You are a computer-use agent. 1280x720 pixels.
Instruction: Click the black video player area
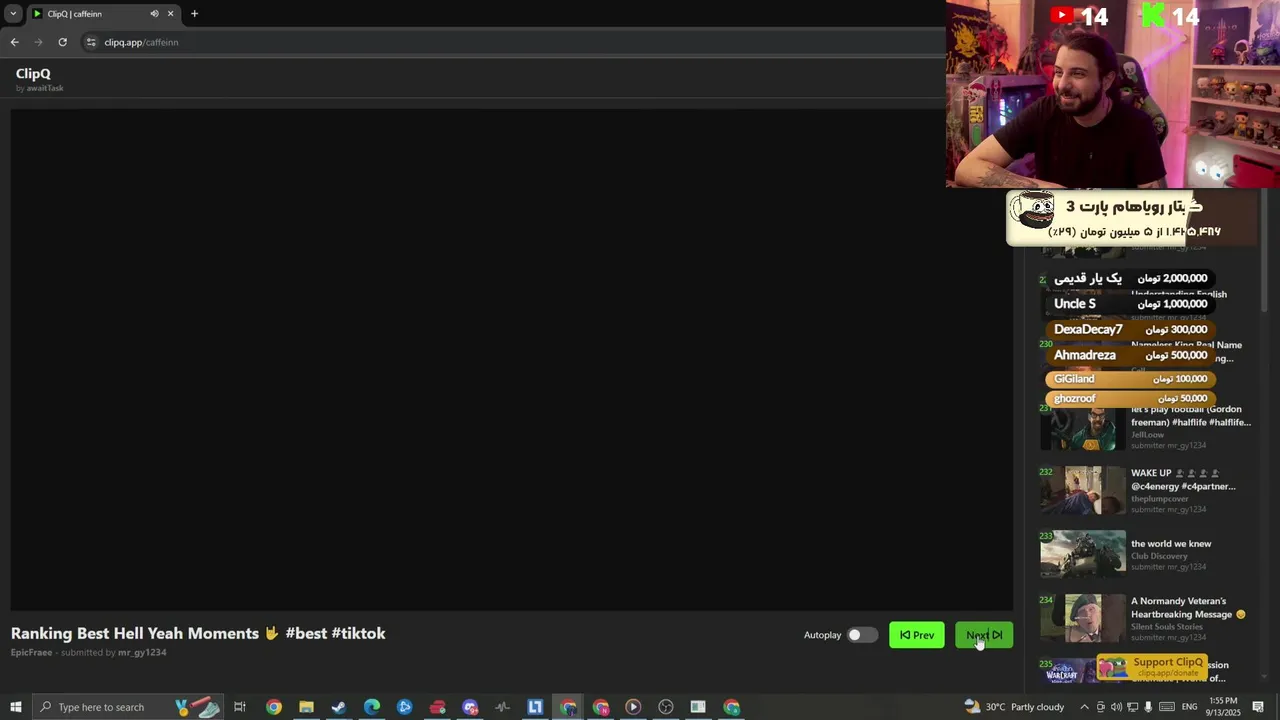point(511,358)
